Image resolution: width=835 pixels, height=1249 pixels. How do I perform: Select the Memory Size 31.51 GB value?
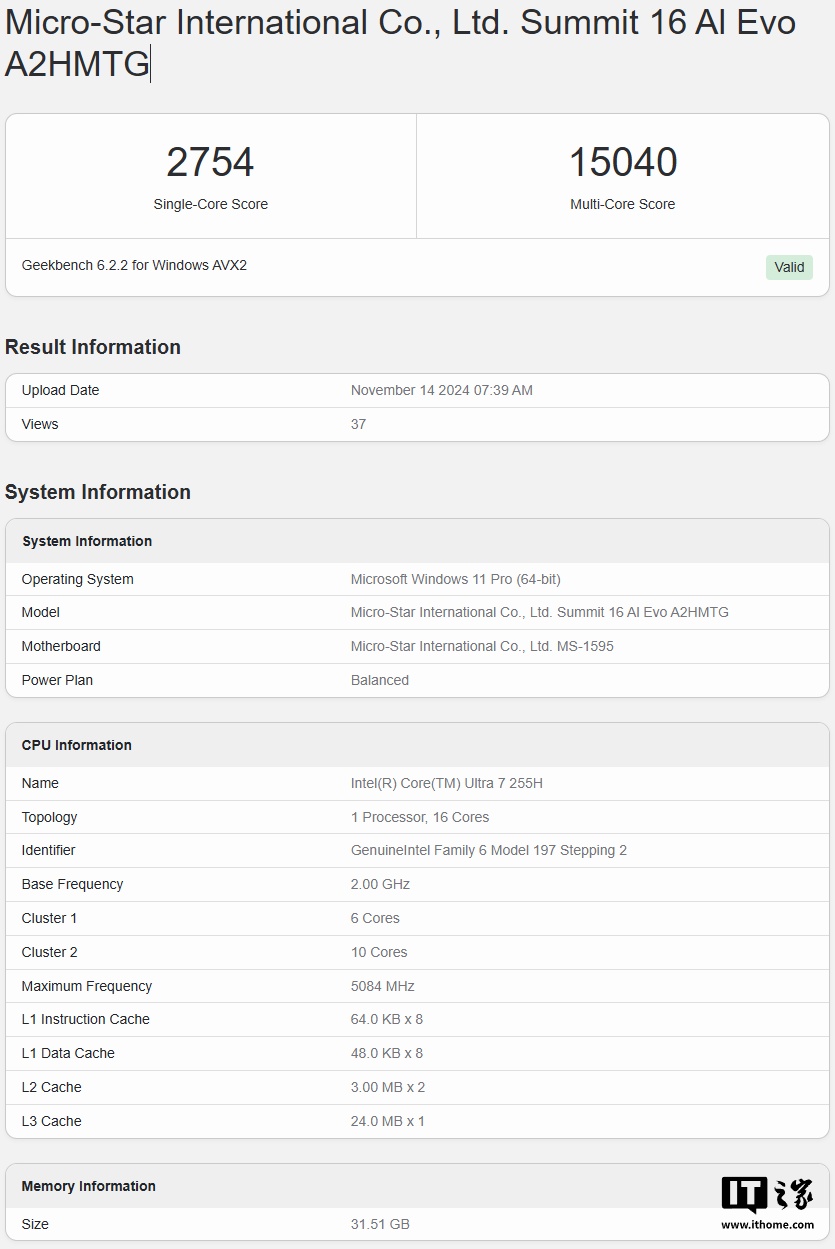pos(381,1224)
